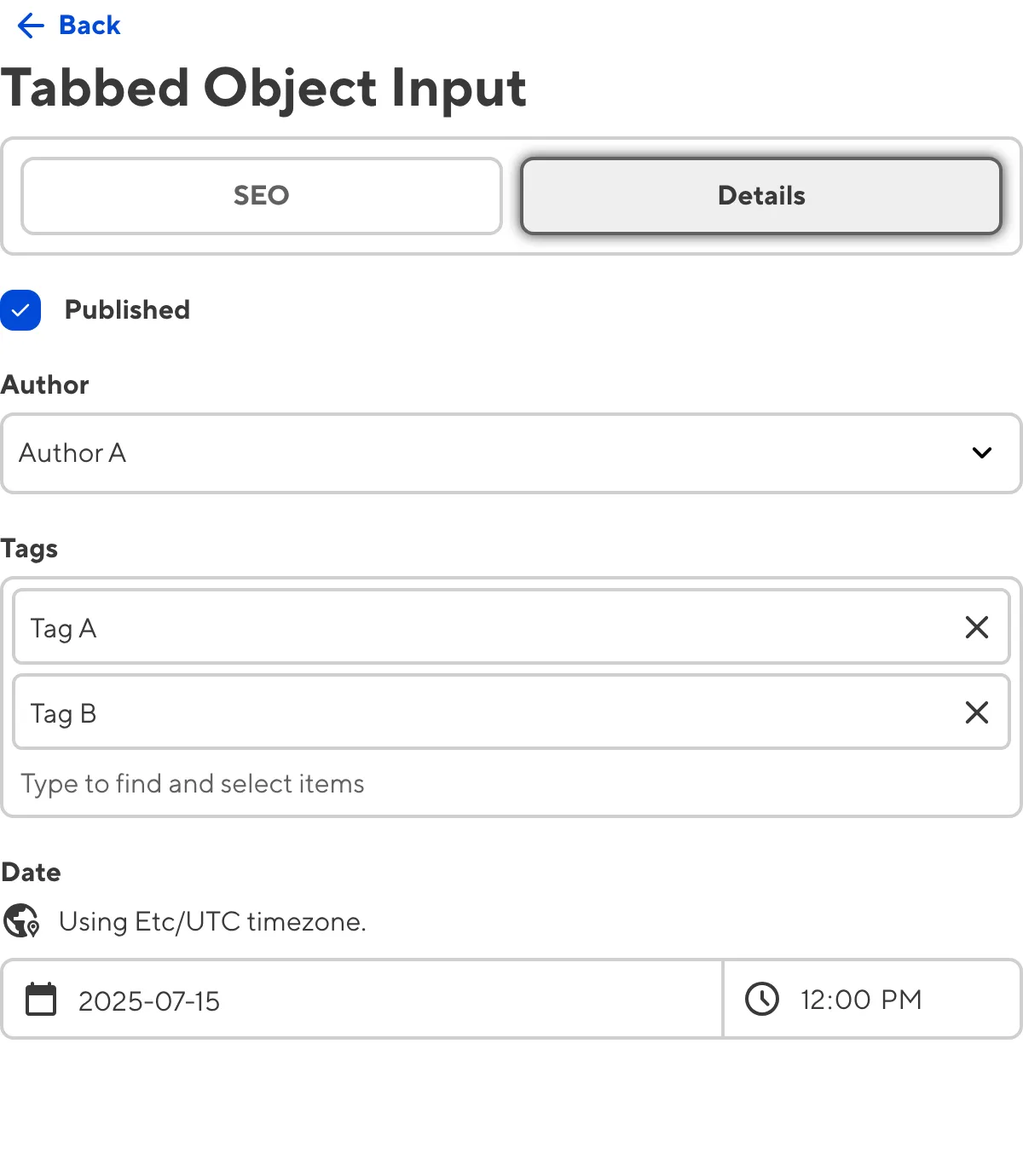1023x1176 pixels.
Task: Select the Details tab
Action: click(761, 196)
